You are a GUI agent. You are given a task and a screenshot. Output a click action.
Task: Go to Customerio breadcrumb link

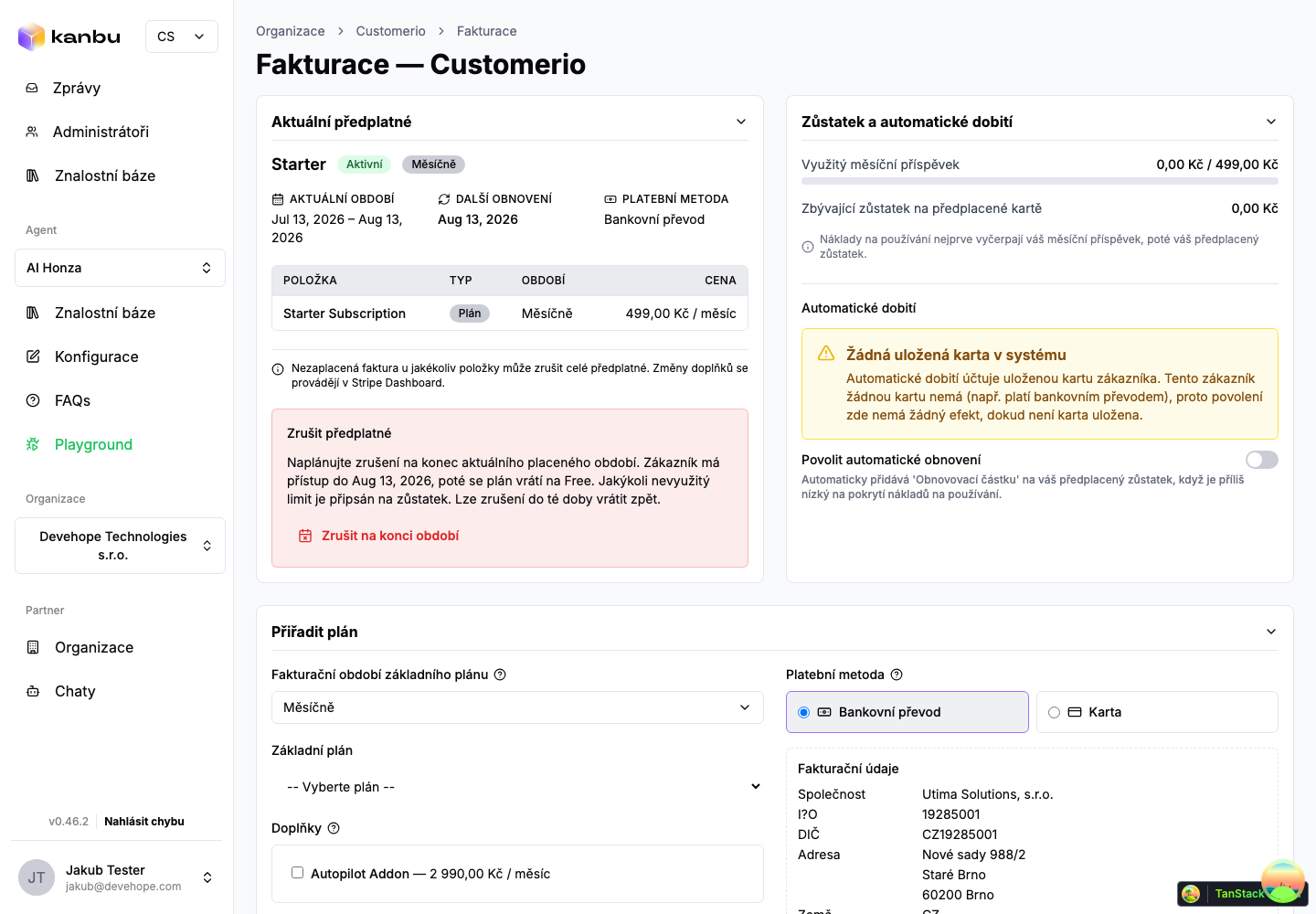click(x=391, y=31)
